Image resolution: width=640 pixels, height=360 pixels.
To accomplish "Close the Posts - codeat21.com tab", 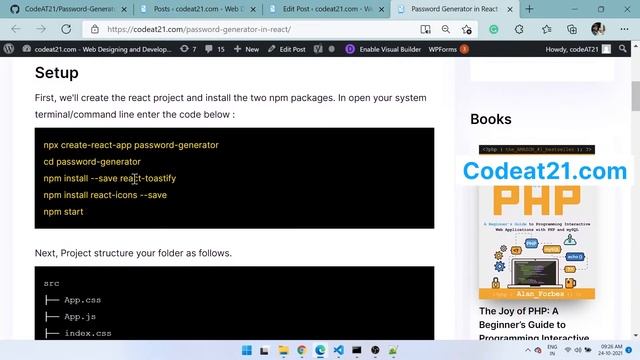I will (x=253, y=9).
